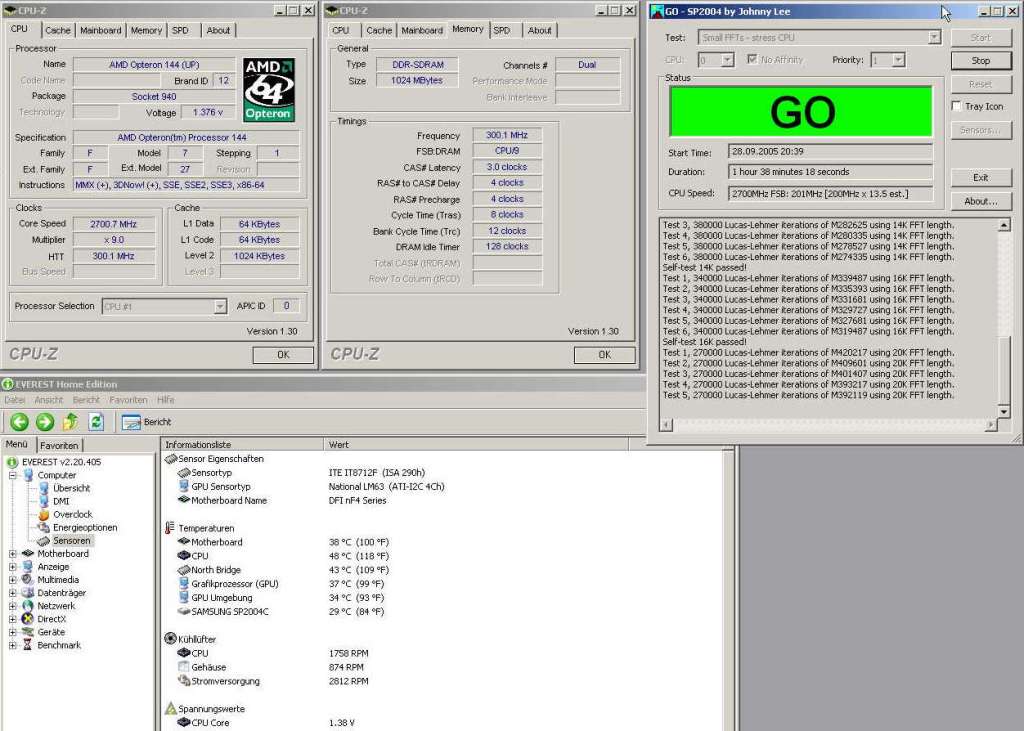Screen dimensions: 1024x731
Task: Switch to Cache tab in left CPU-Z
Action: 57,31
